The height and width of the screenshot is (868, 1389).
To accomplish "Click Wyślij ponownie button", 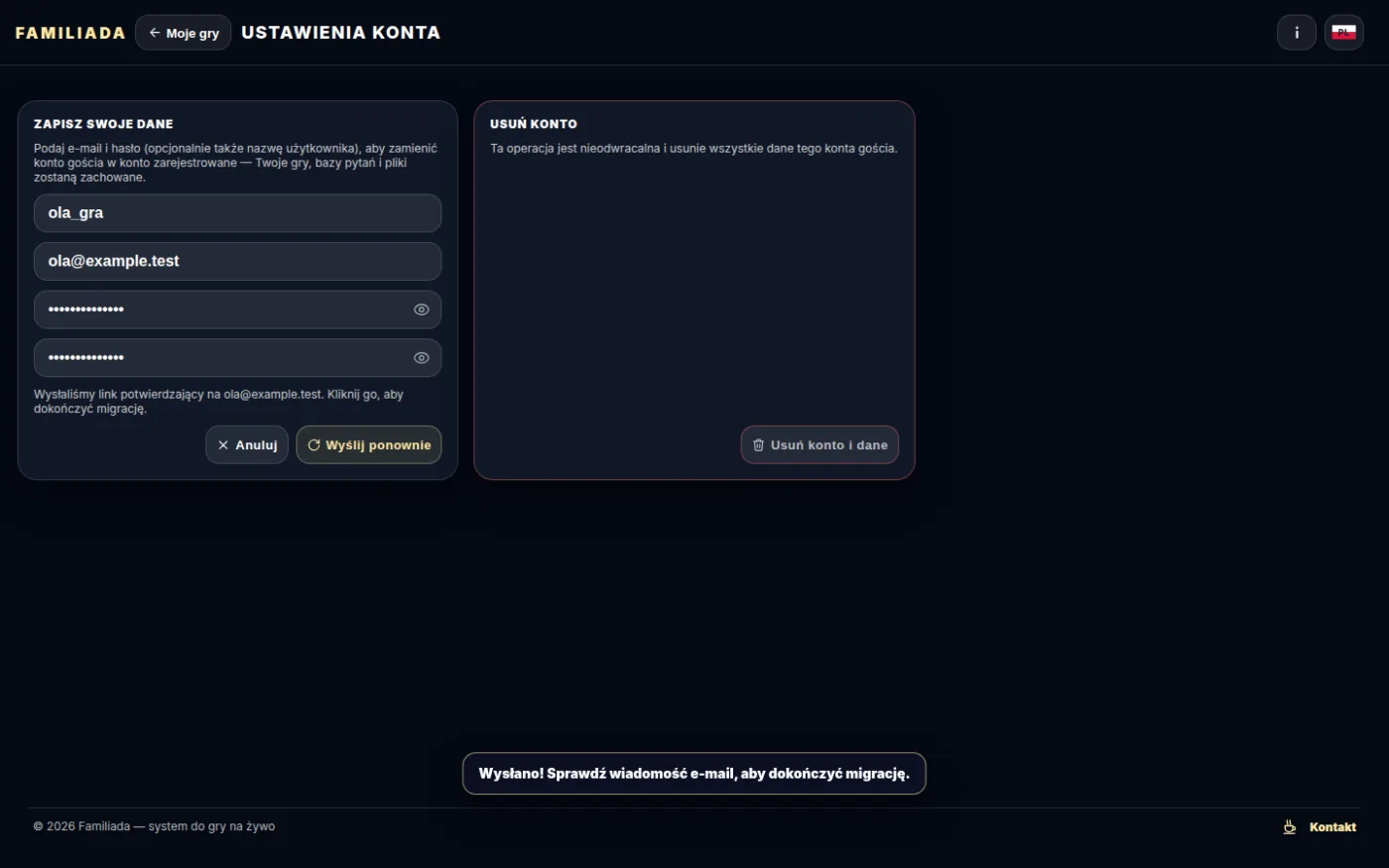I will click(x=369, y=445).
